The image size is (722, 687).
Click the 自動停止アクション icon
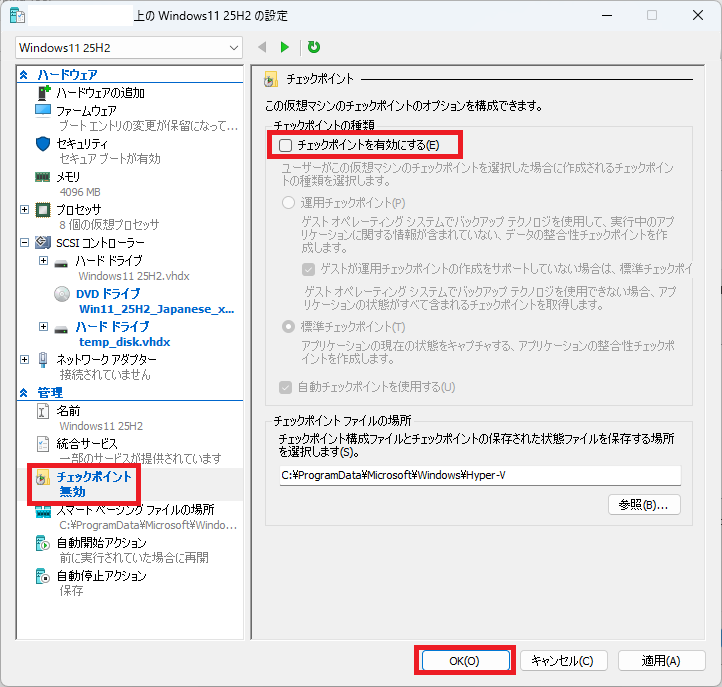point(42,576)
